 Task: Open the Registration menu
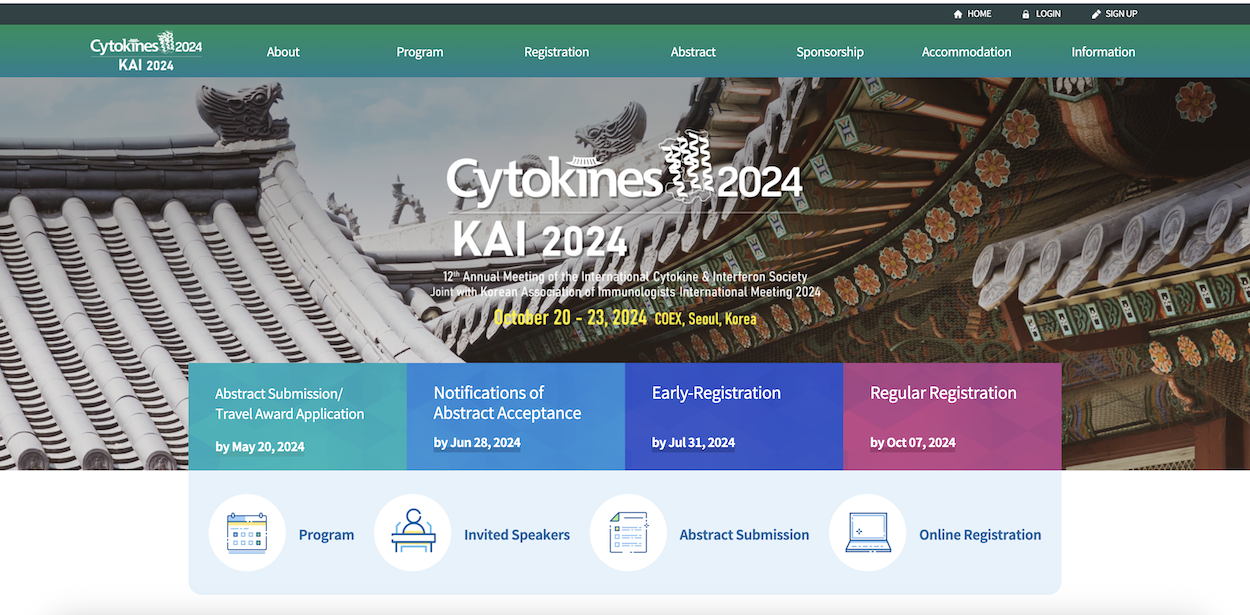coord(557,52)
